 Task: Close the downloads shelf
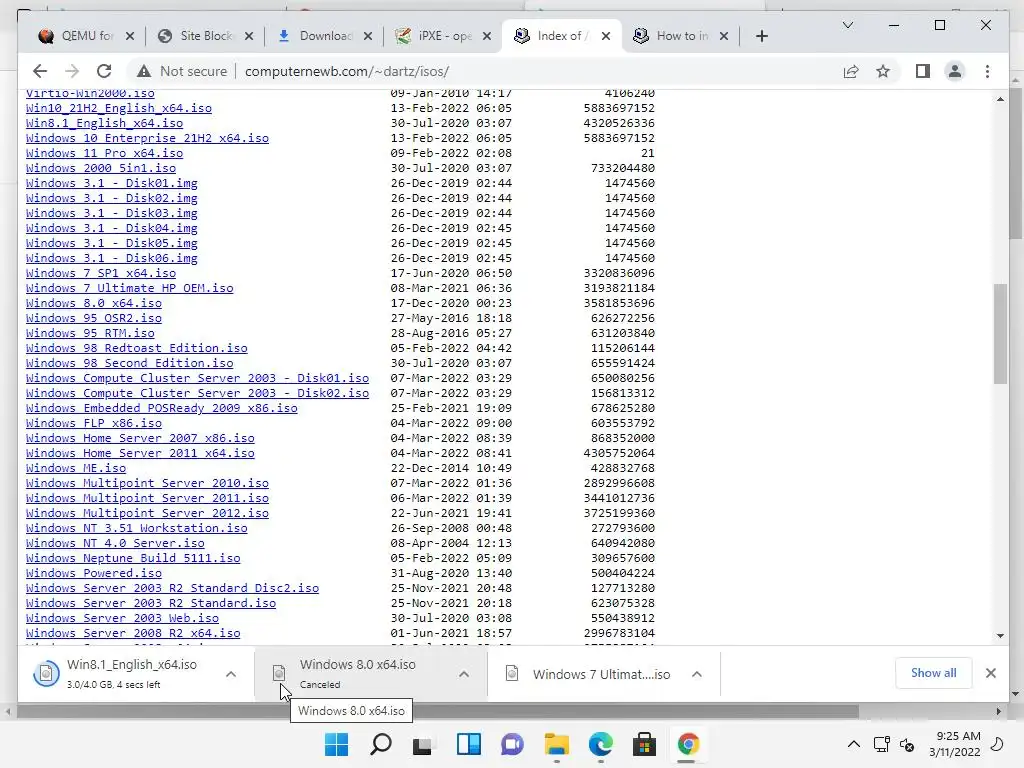click(x=991, y=673)
